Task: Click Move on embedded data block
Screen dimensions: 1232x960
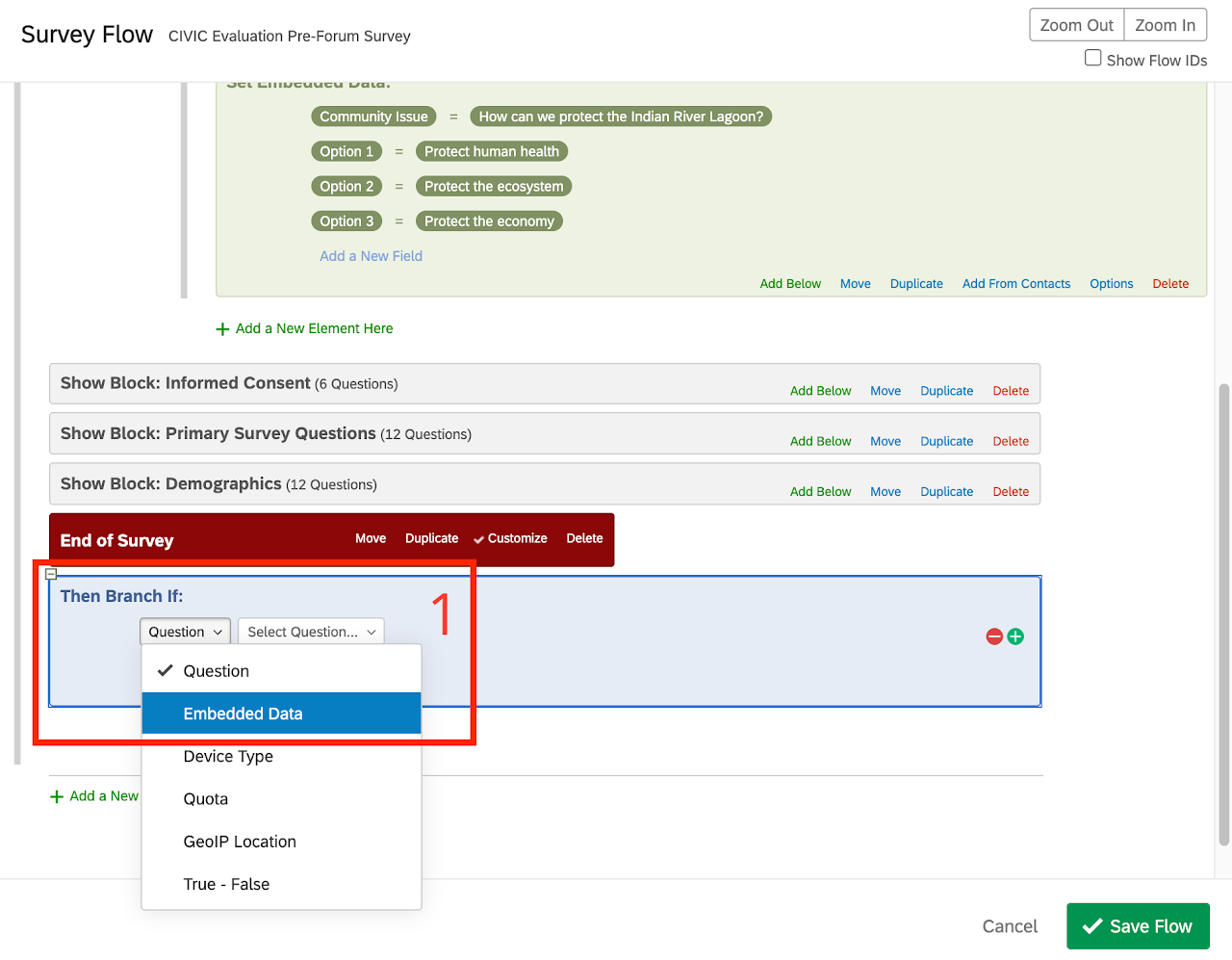Action: point(855,284)
